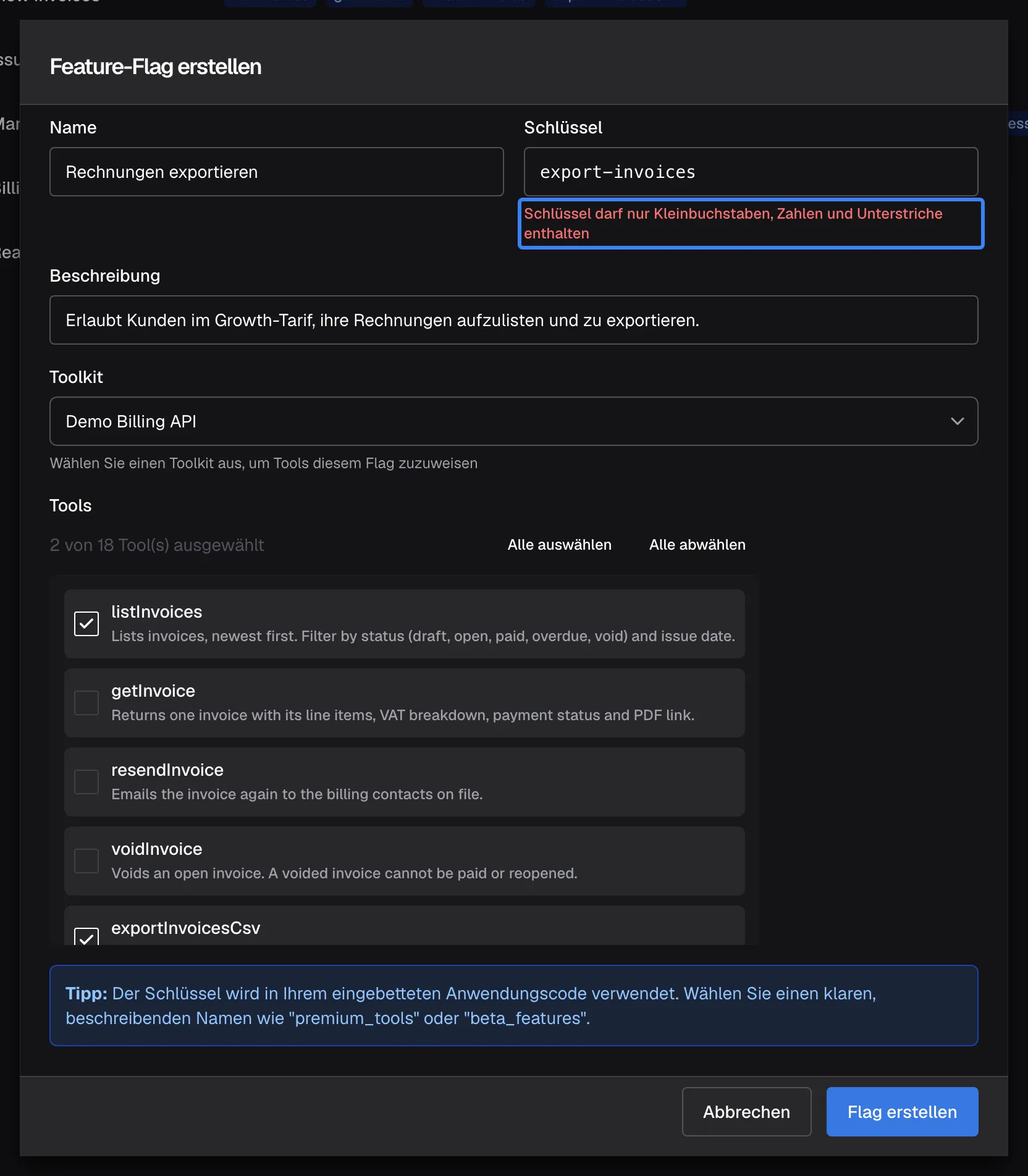The height and width of the screenshot is (1176, 1028).
Task: Click Alle abwählen to deselect tools
Action: 697,545
